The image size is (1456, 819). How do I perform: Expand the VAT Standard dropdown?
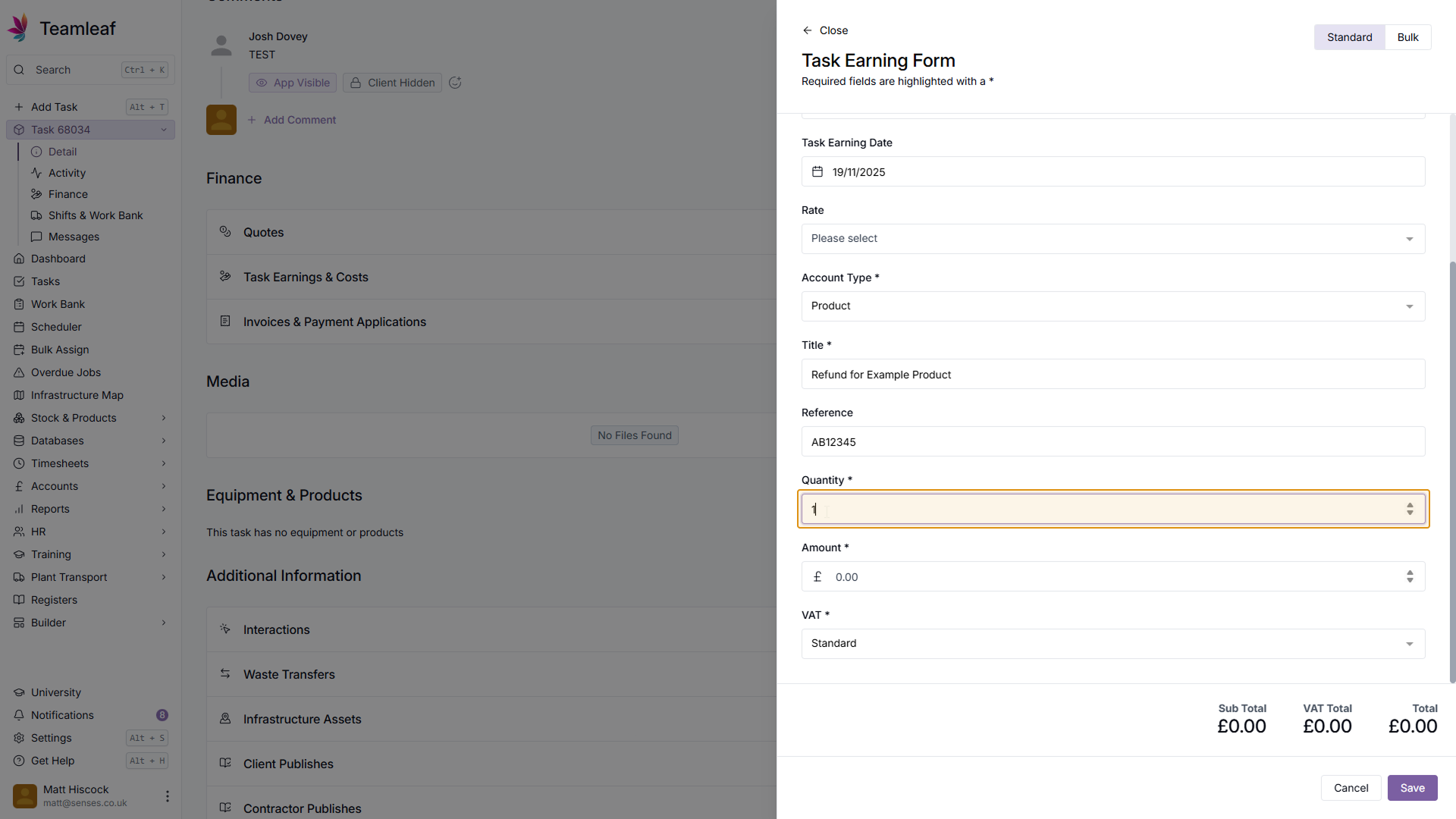(x=1112, y=644)
